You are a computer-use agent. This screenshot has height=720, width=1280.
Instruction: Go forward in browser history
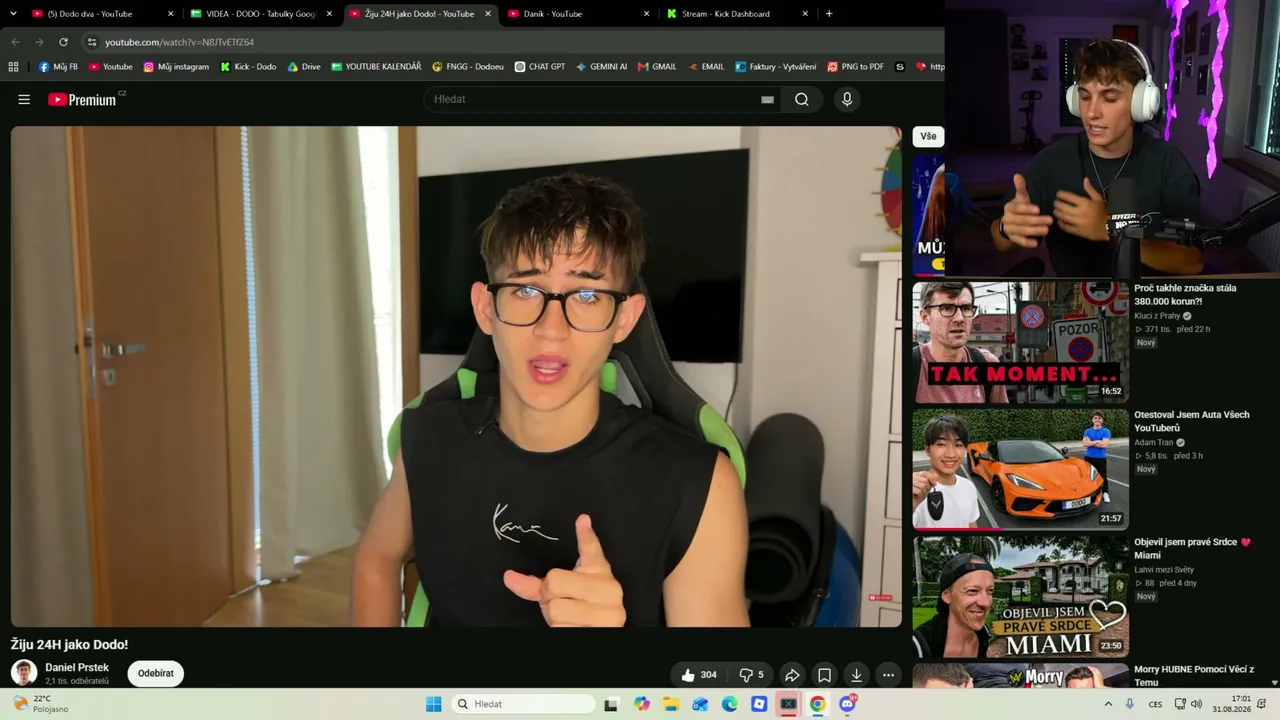39,42
